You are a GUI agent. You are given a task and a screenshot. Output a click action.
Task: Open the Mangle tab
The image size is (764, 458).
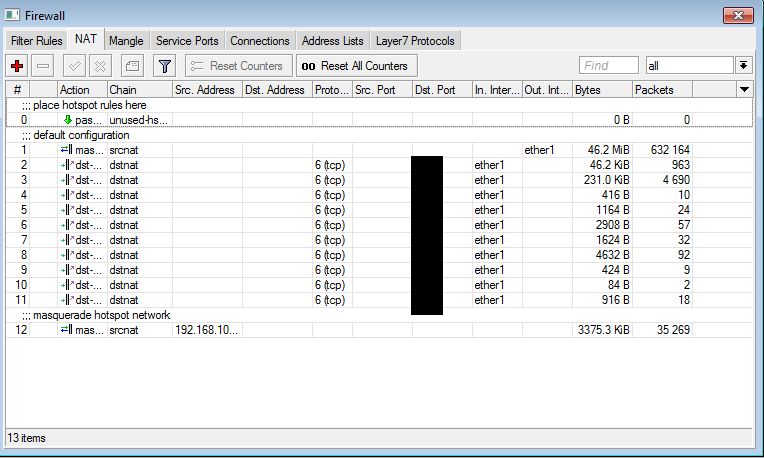tap(126, 41)
